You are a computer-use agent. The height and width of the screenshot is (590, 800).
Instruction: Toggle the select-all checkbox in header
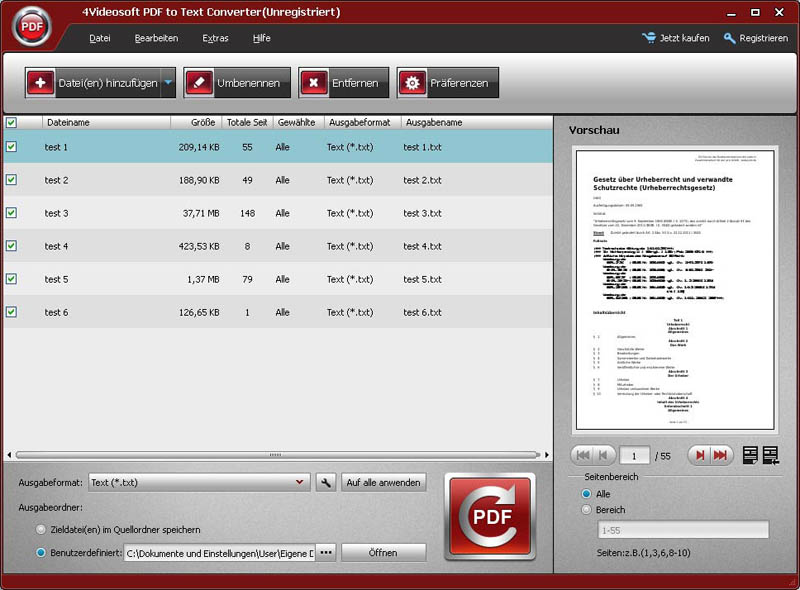(11, 122)
